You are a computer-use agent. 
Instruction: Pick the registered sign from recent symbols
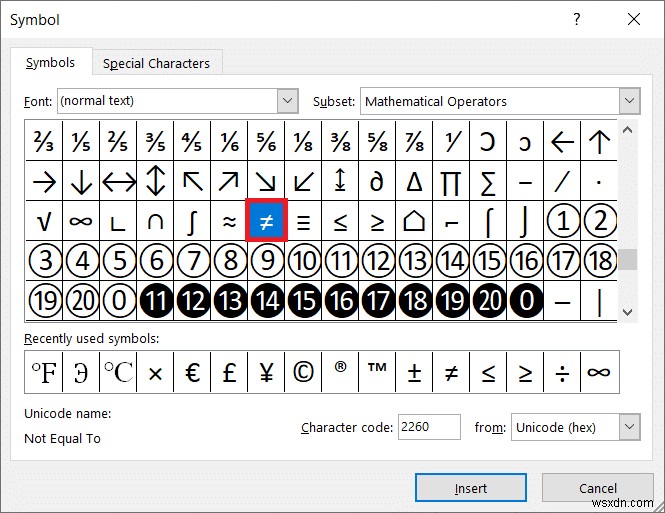coord(340,372)
